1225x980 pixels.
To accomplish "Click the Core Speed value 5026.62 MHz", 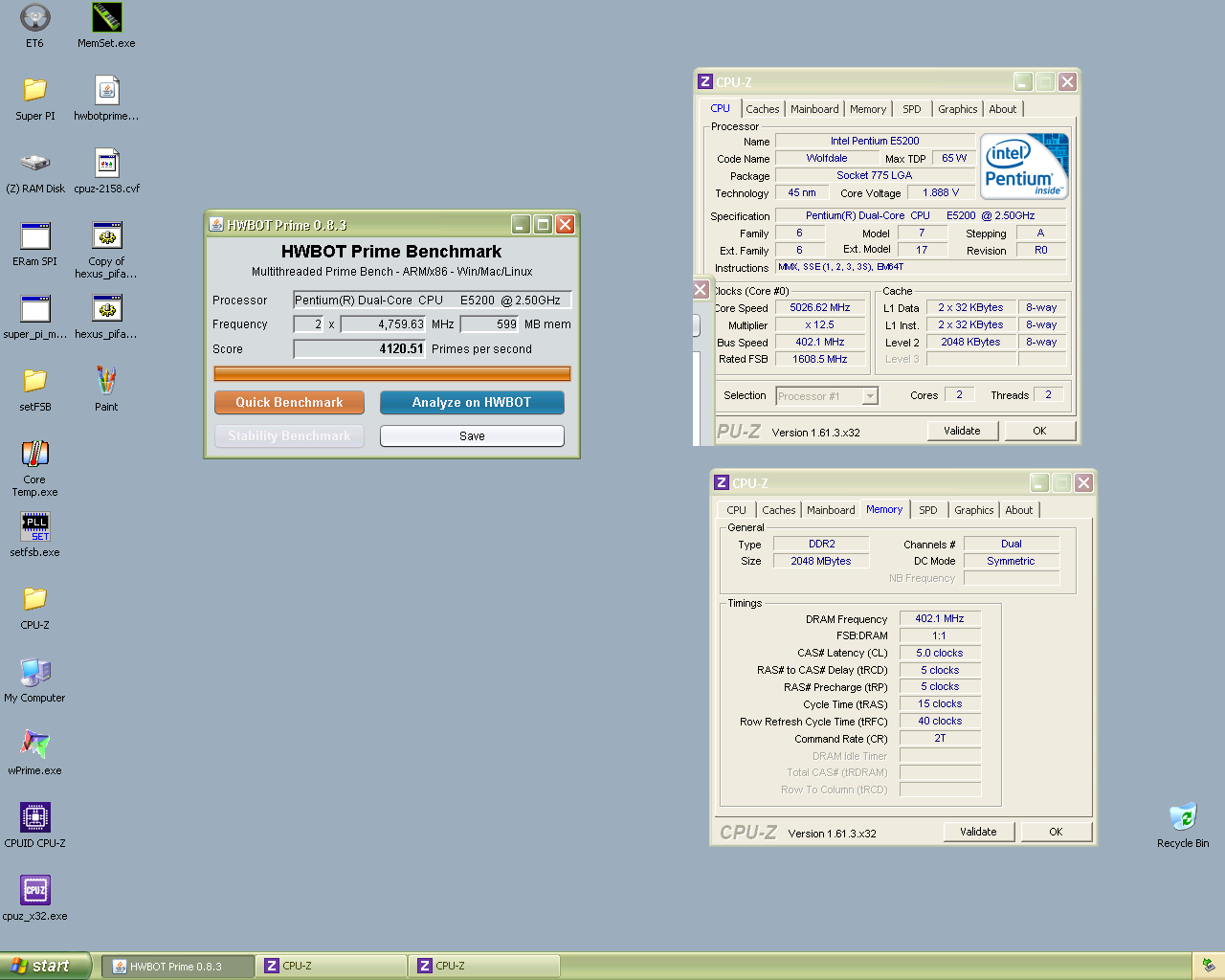I will (820, 308).
